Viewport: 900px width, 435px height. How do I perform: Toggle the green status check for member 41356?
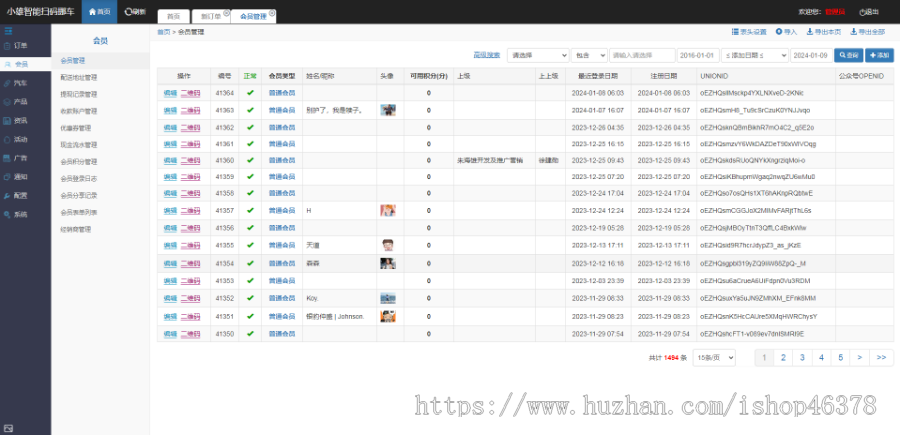click(x=250, y=228)
